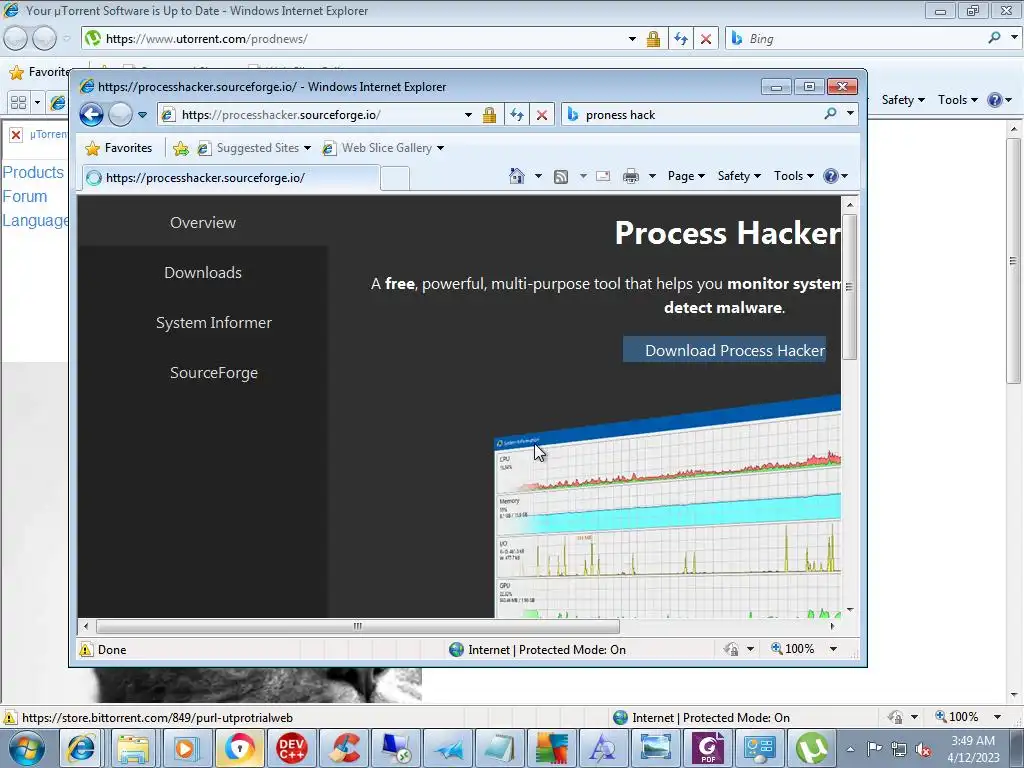Viewport: 1024px width, 768px height.
Task: Open the Tools menu in front window
Action: pyautogui.click(x=793, y=176)
